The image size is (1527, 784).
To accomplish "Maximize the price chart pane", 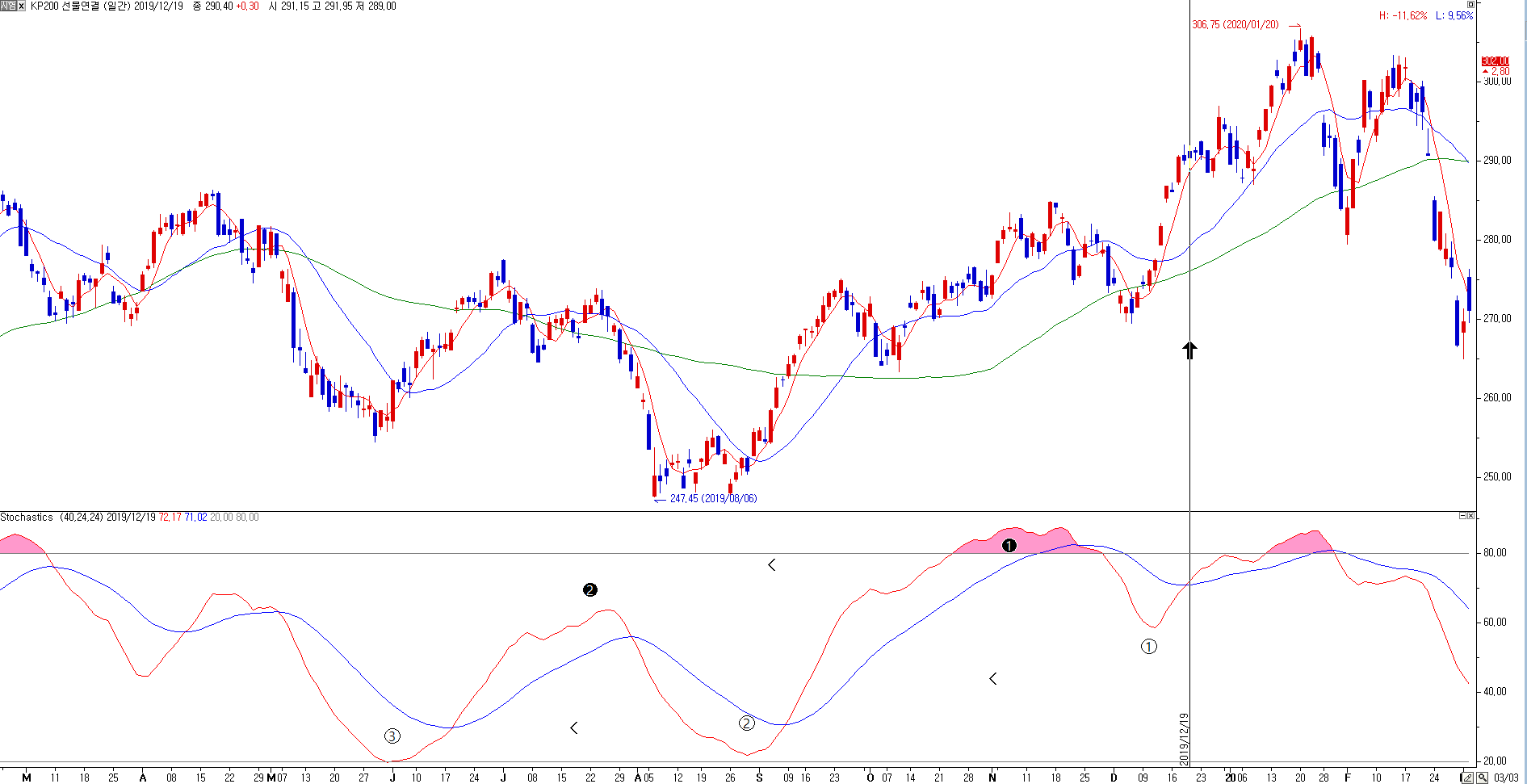I will (x=1470, y=5).
